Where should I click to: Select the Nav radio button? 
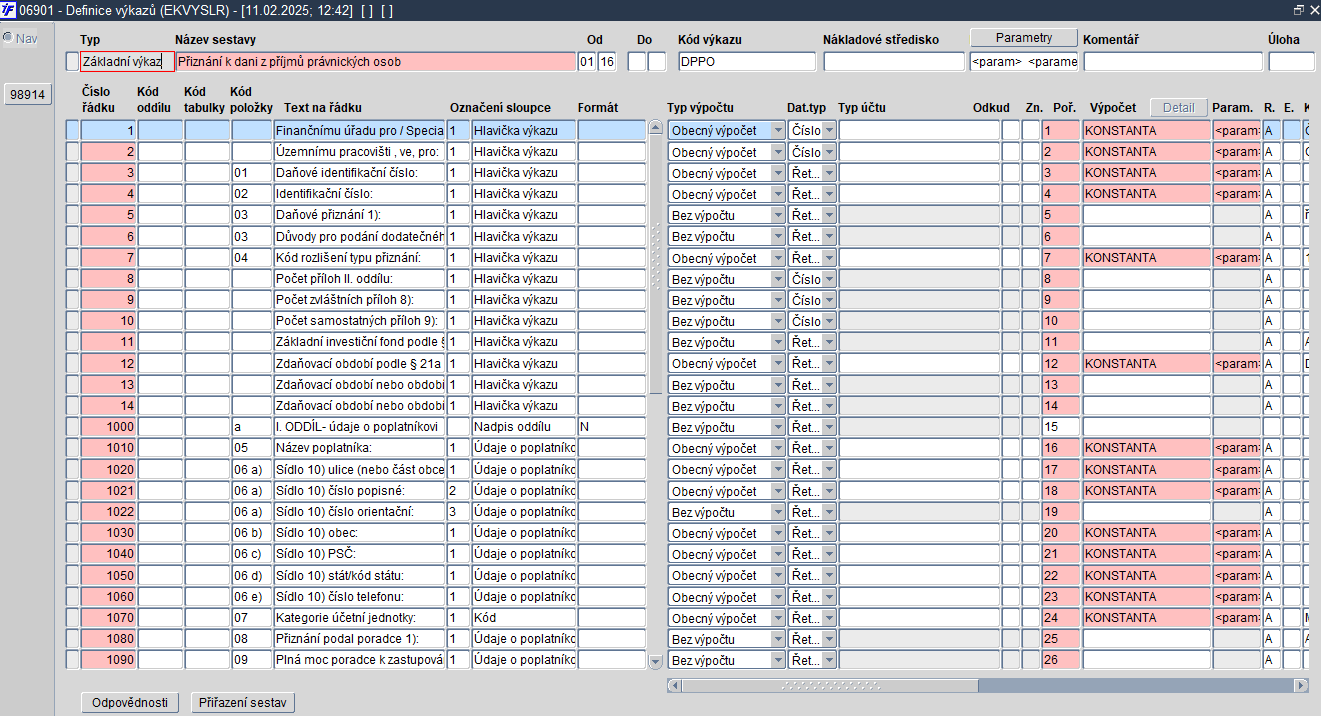point(8,38)
